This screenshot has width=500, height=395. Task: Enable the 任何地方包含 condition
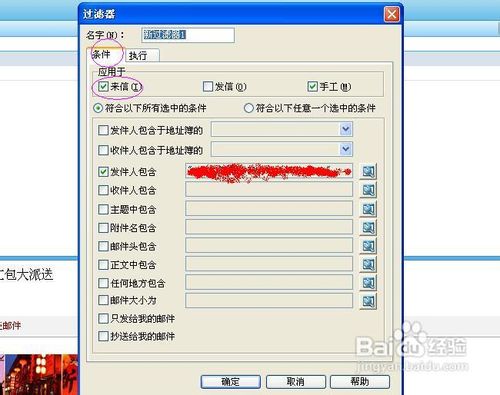[x=103, y=283]
